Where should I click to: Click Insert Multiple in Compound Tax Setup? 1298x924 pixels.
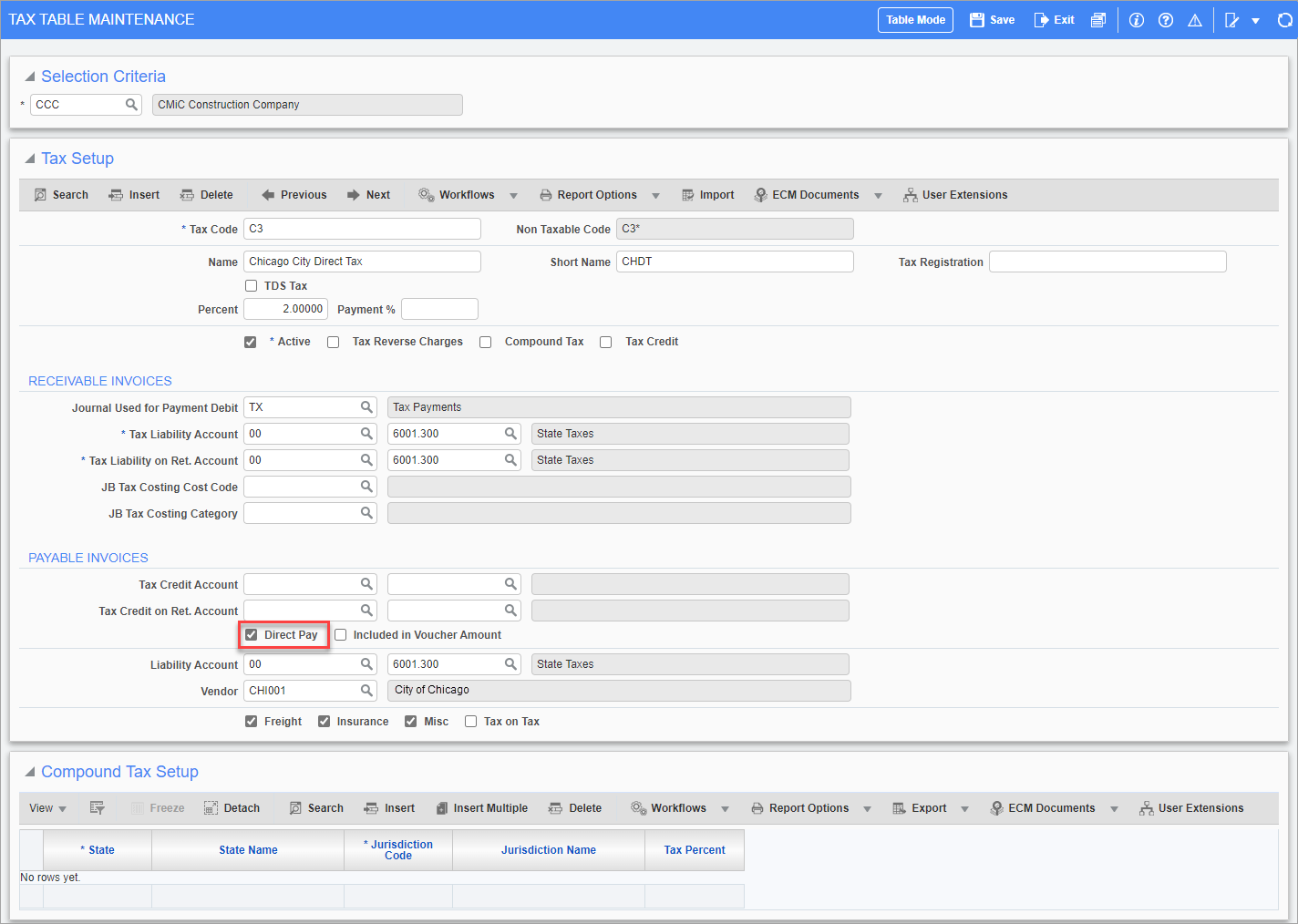481,808
